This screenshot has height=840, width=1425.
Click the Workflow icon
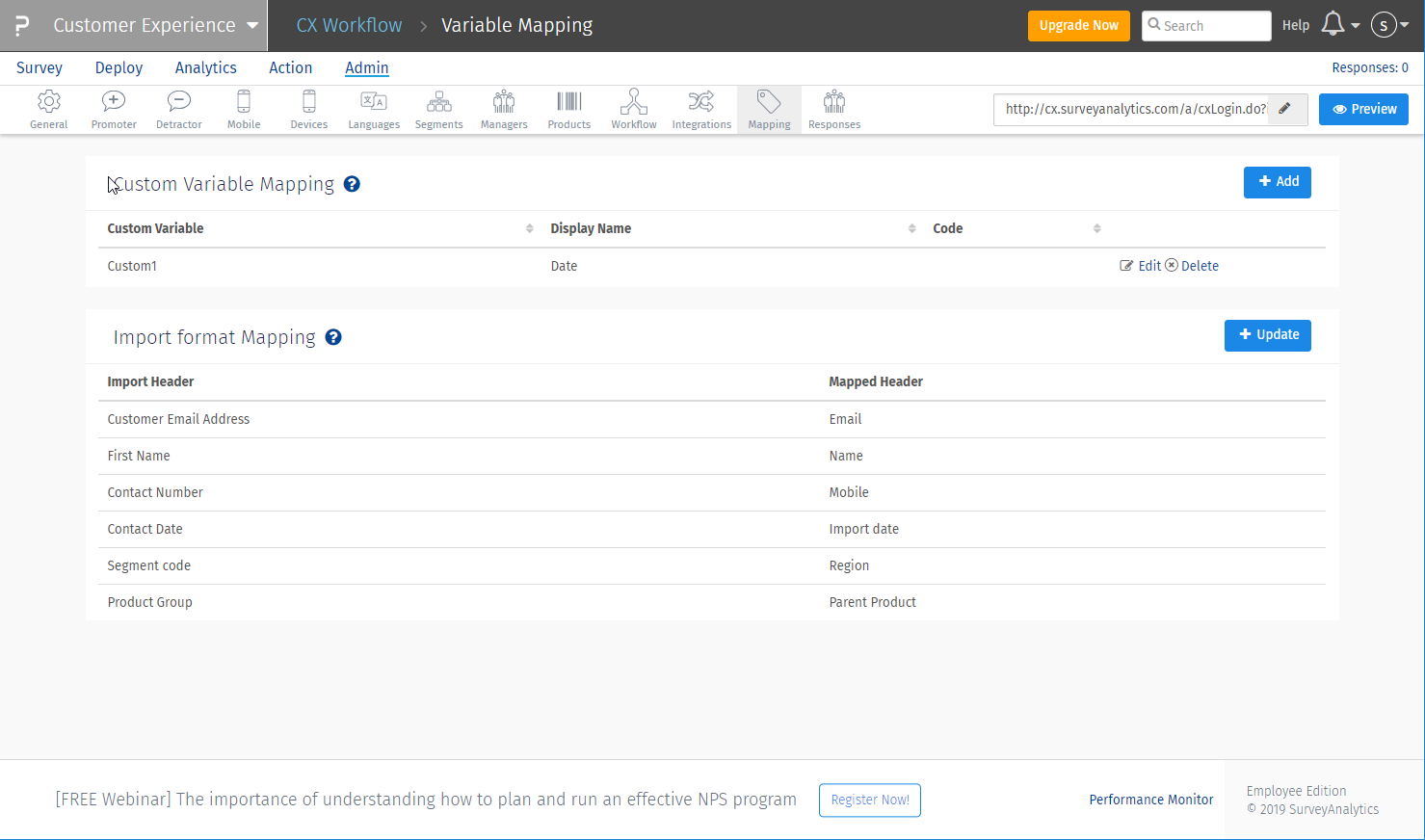coord(633,109)
